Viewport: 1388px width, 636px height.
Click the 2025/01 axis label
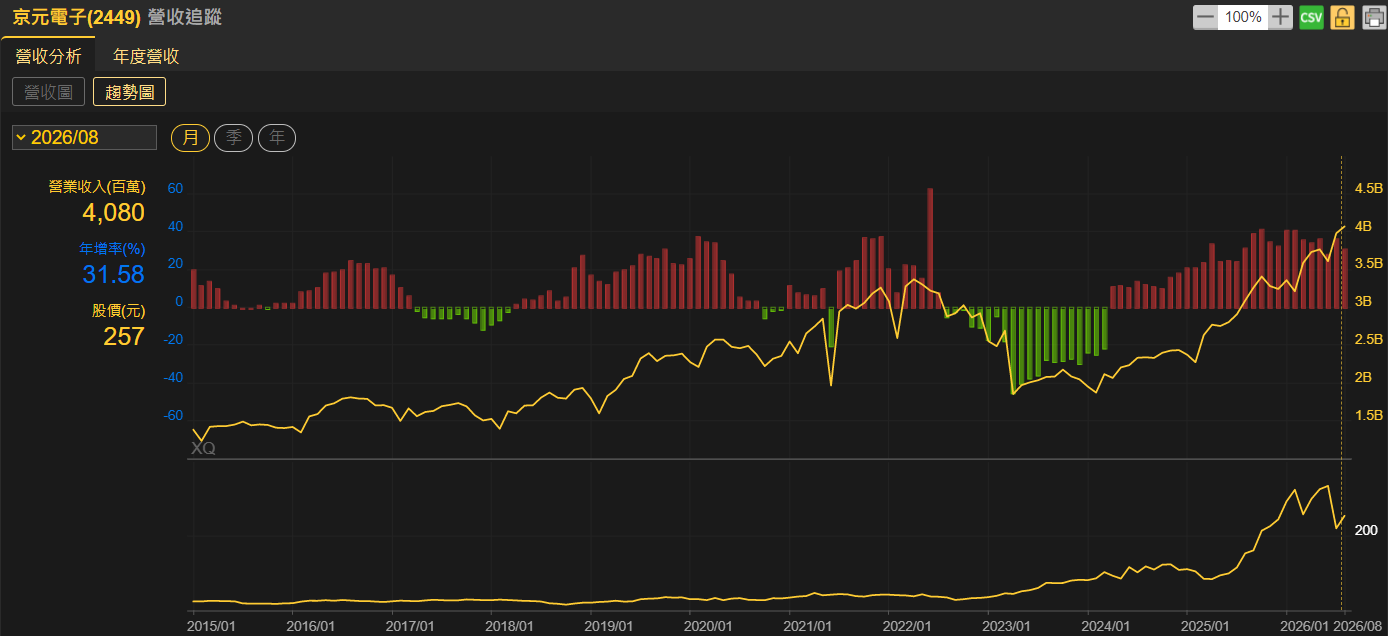click(x=1205, y=625)
